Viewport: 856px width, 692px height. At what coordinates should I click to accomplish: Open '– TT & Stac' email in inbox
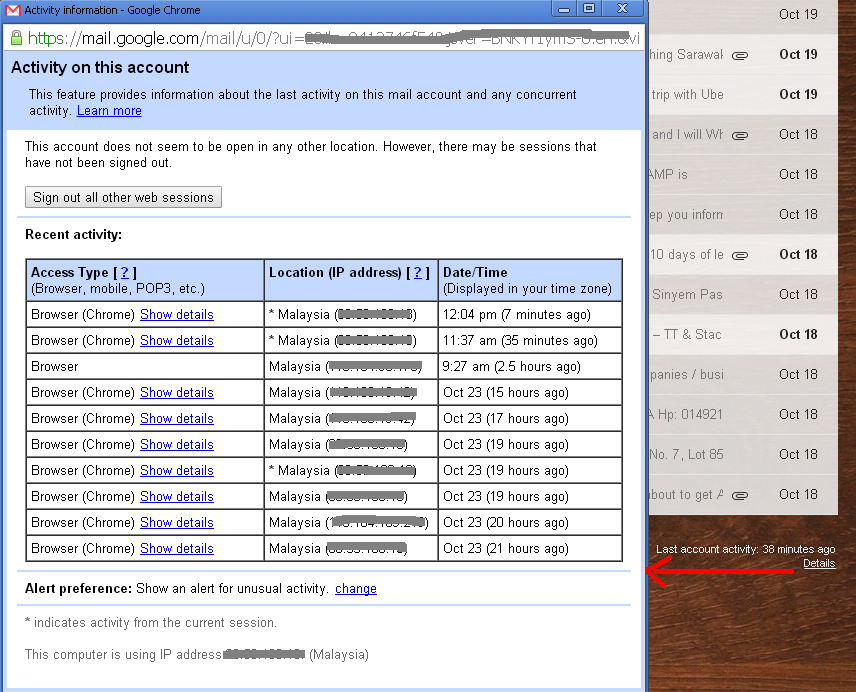(743, 335)
